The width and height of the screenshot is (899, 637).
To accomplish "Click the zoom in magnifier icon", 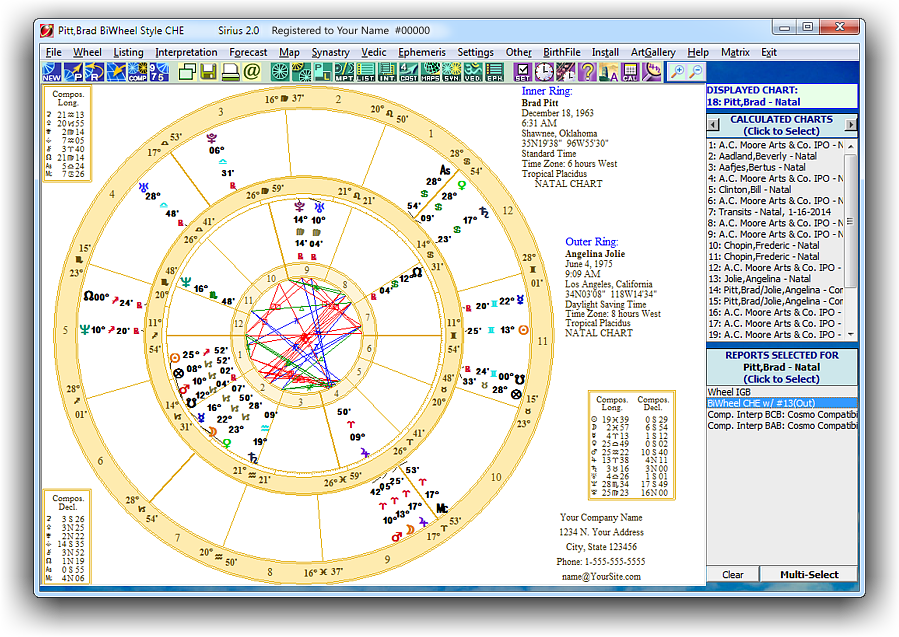I will click(677, 72).
